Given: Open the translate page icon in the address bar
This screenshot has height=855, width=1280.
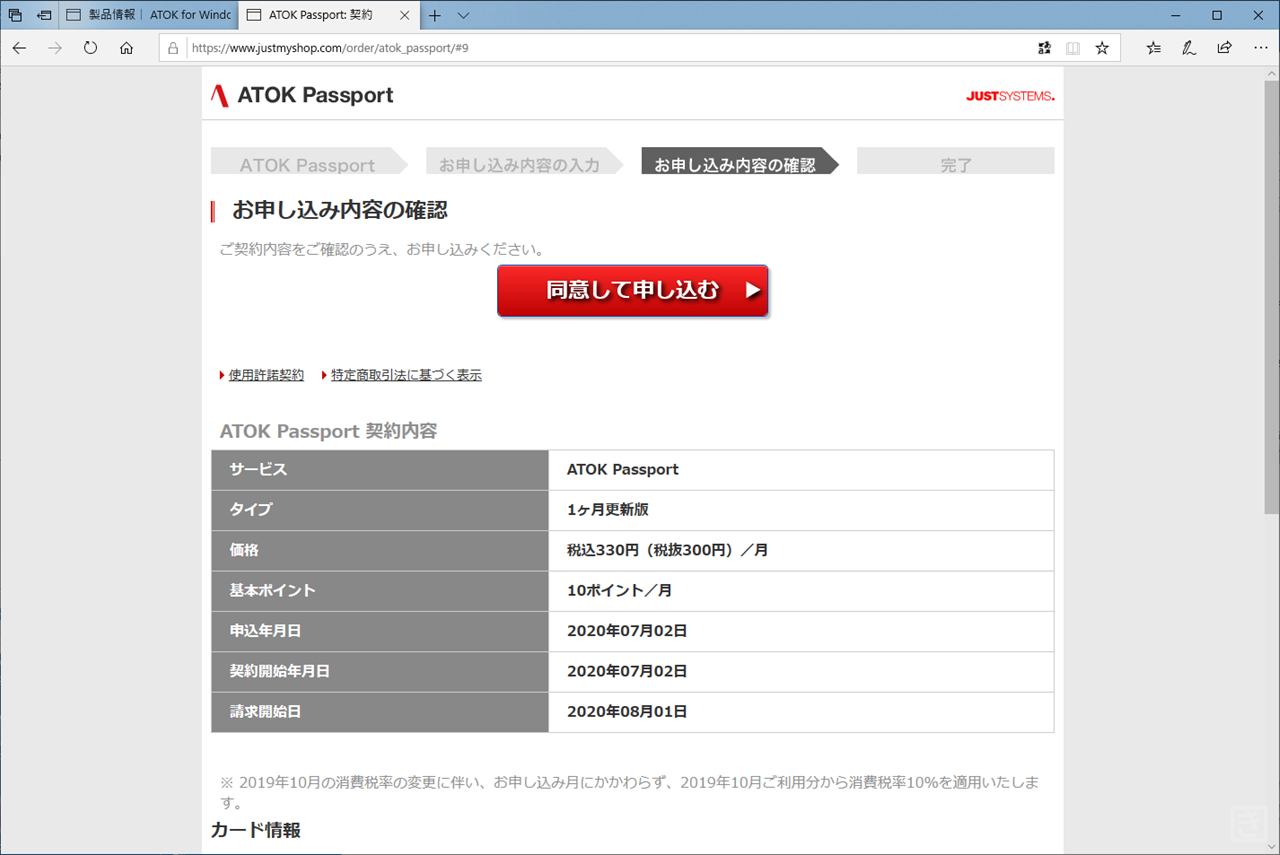Looking at the screenshot, I should coord(1044,48).
